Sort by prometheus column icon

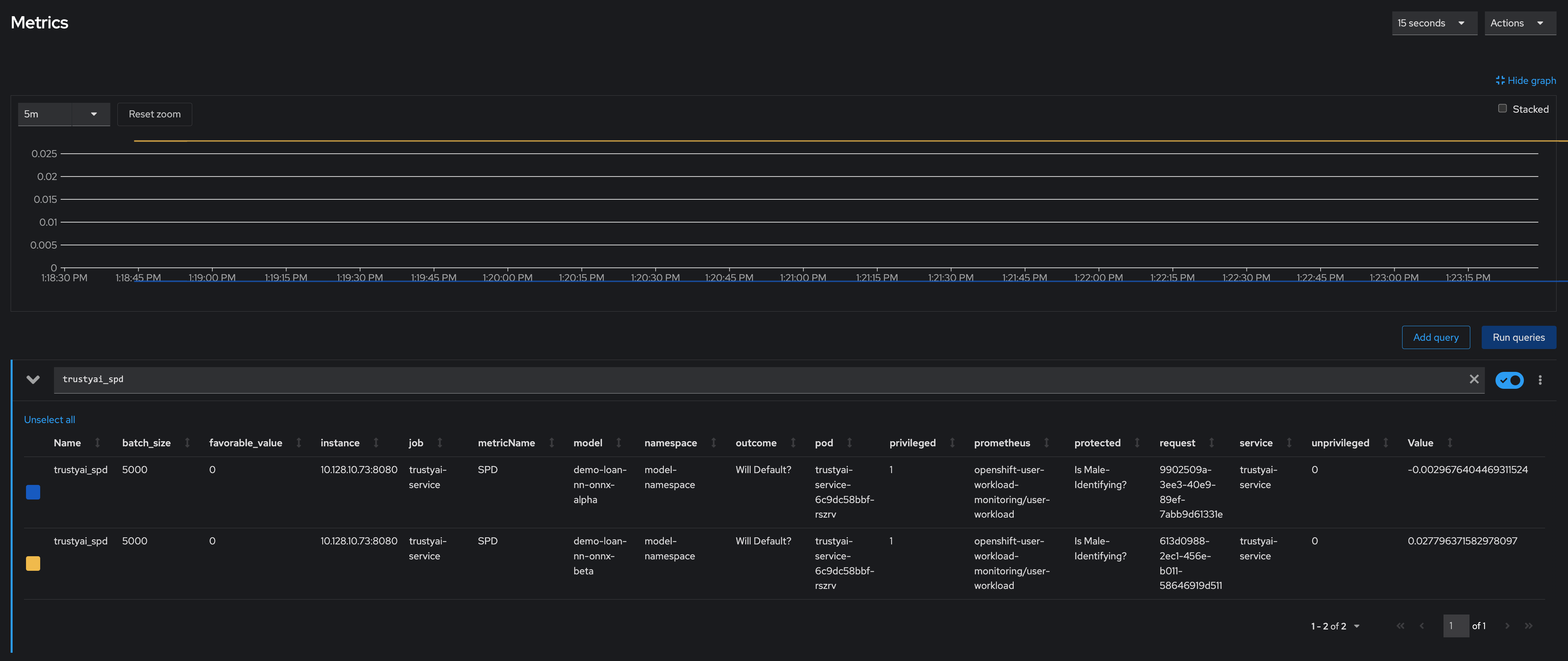1047,442
